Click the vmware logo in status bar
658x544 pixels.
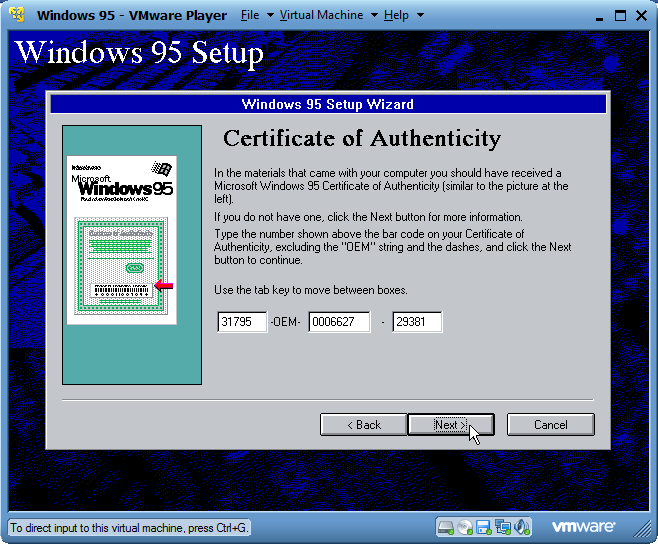point(583,526)
